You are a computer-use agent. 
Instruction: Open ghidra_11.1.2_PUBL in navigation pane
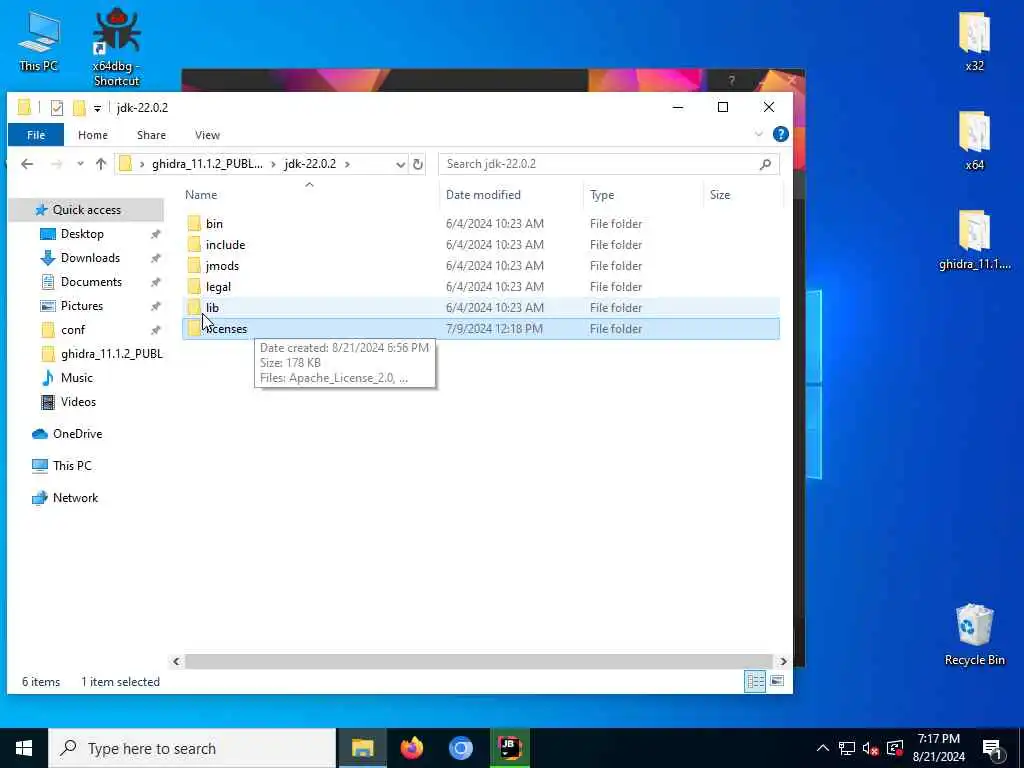(111, 354)
